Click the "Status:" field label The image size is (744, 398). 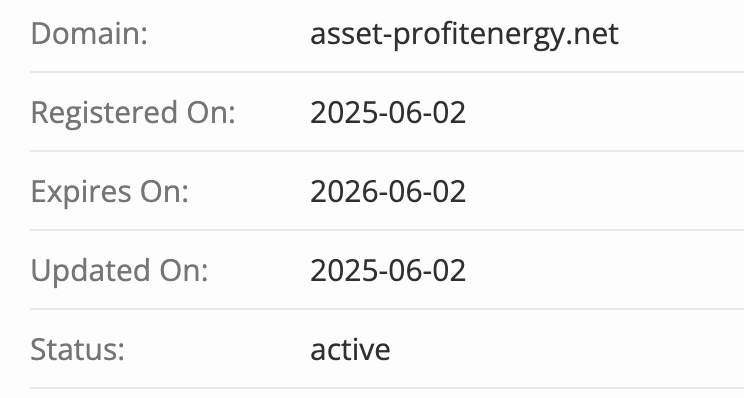pyautogui.click(x=77, y=350)
